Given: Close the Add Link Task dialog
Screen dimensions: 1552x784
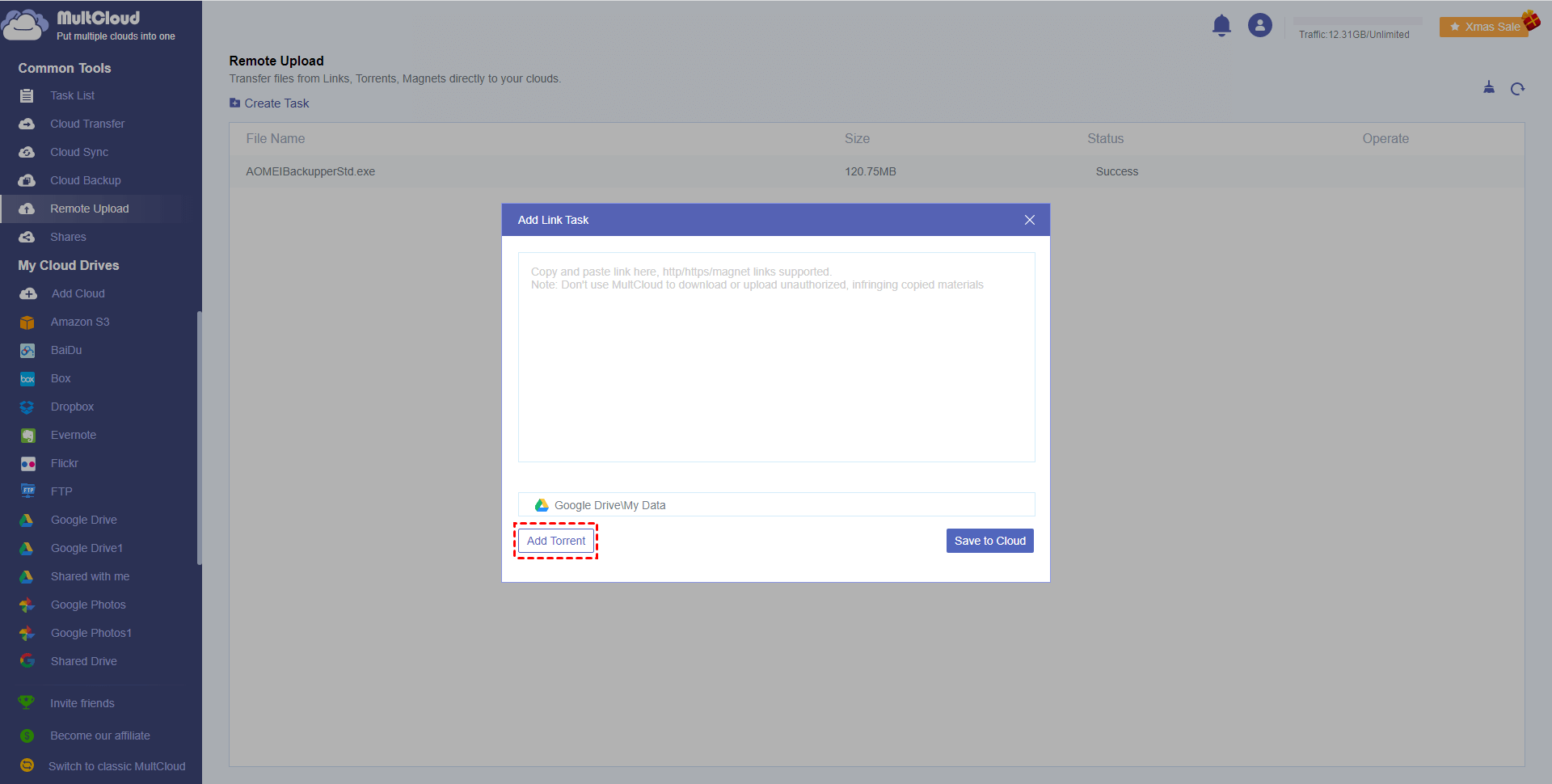Looking at the screenshot, I should [x=1029, y=220].
